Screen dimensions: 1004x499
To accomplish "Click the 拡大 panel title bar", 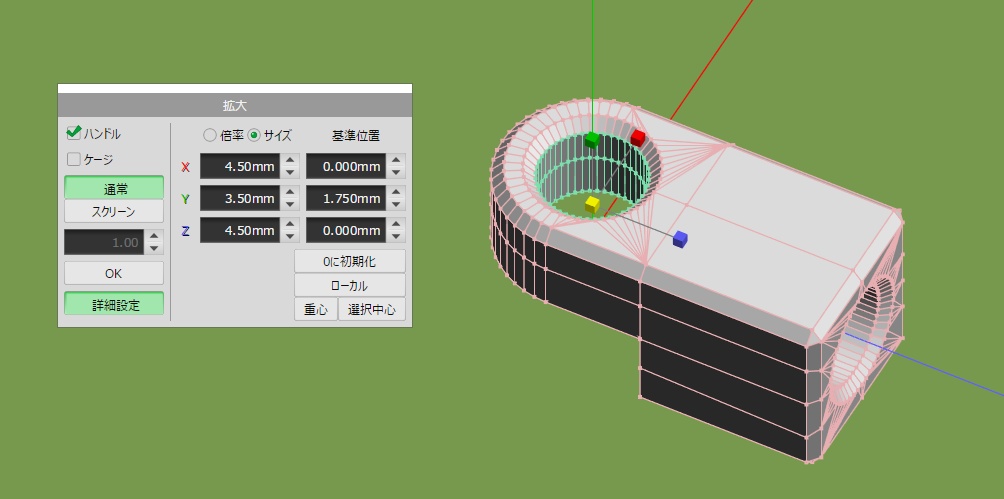I will click(x=235, y=106).
